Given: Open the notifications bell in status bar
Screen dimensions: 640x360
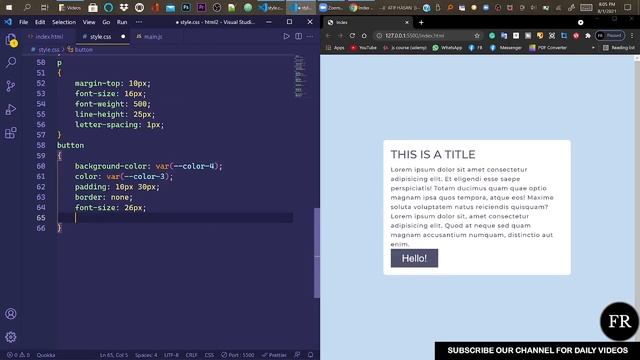Looking at the screenshot, I should (311, 355).
